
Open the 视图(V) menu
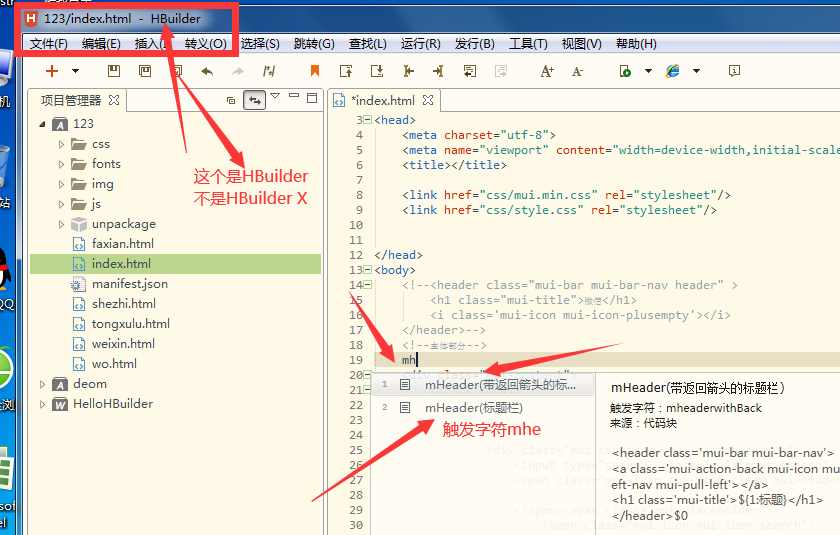point(581,44)
